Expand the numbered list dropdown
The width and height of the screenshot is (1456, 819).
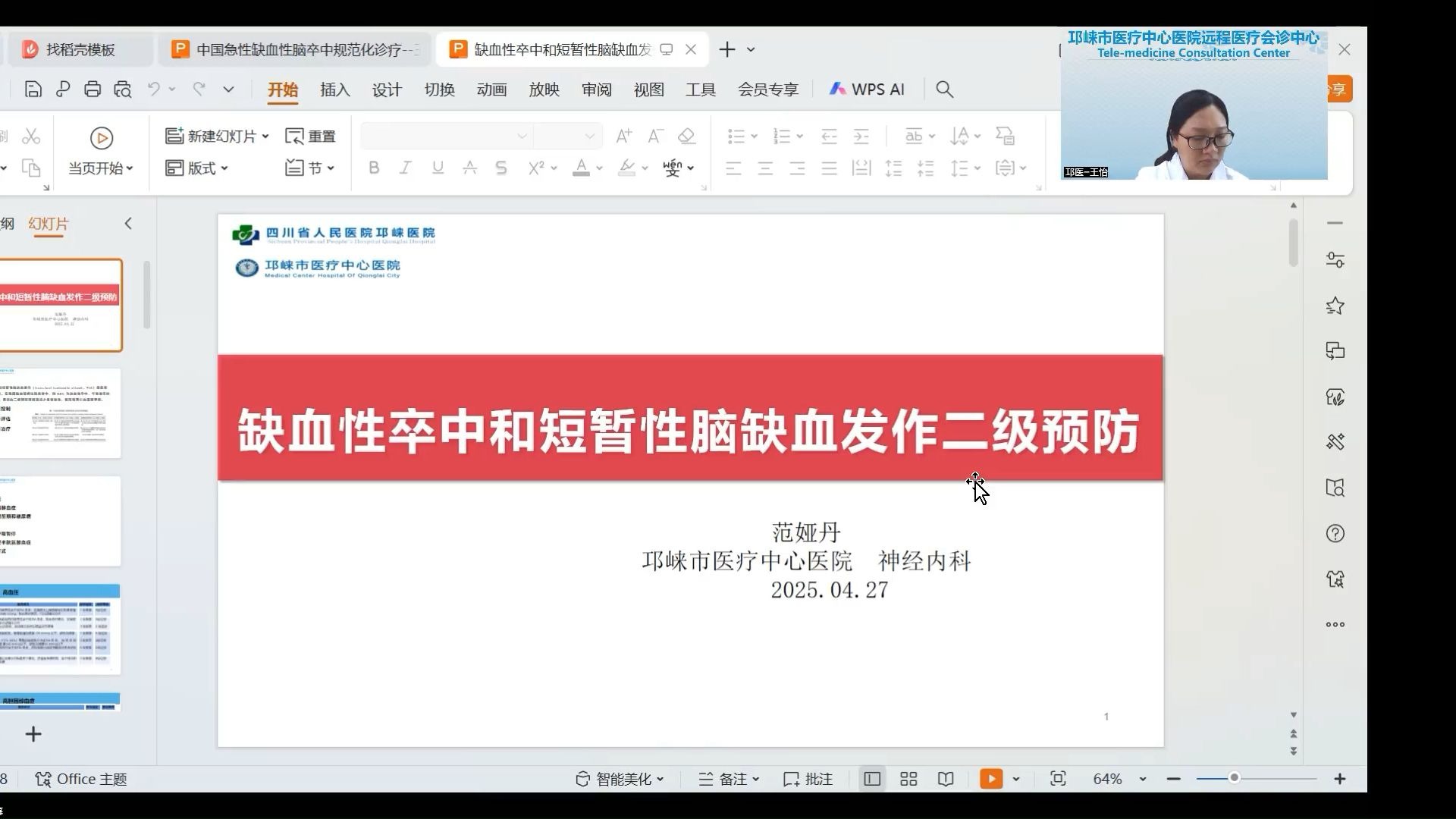click(799, 136)
